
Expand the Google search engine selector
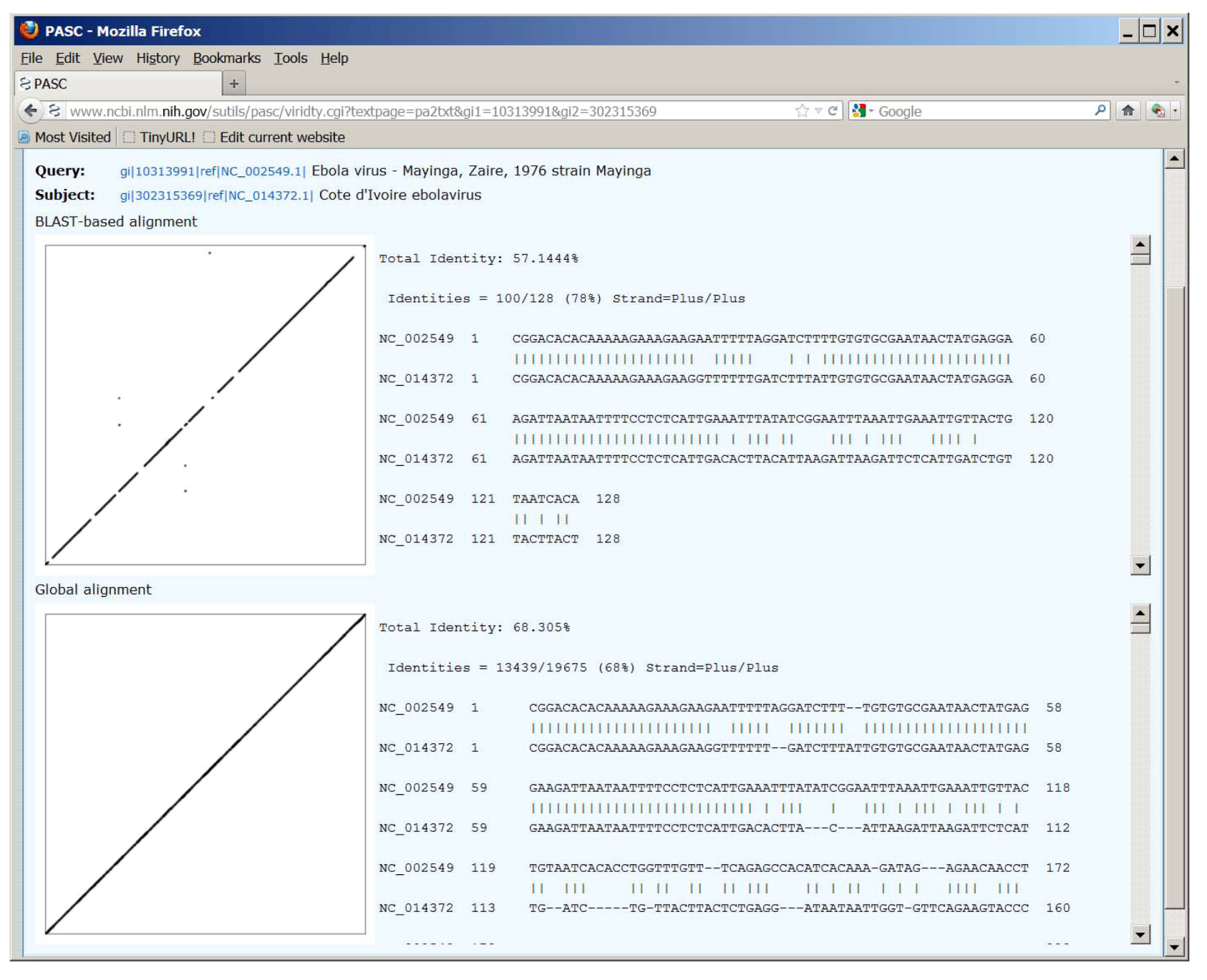(863, 111)
